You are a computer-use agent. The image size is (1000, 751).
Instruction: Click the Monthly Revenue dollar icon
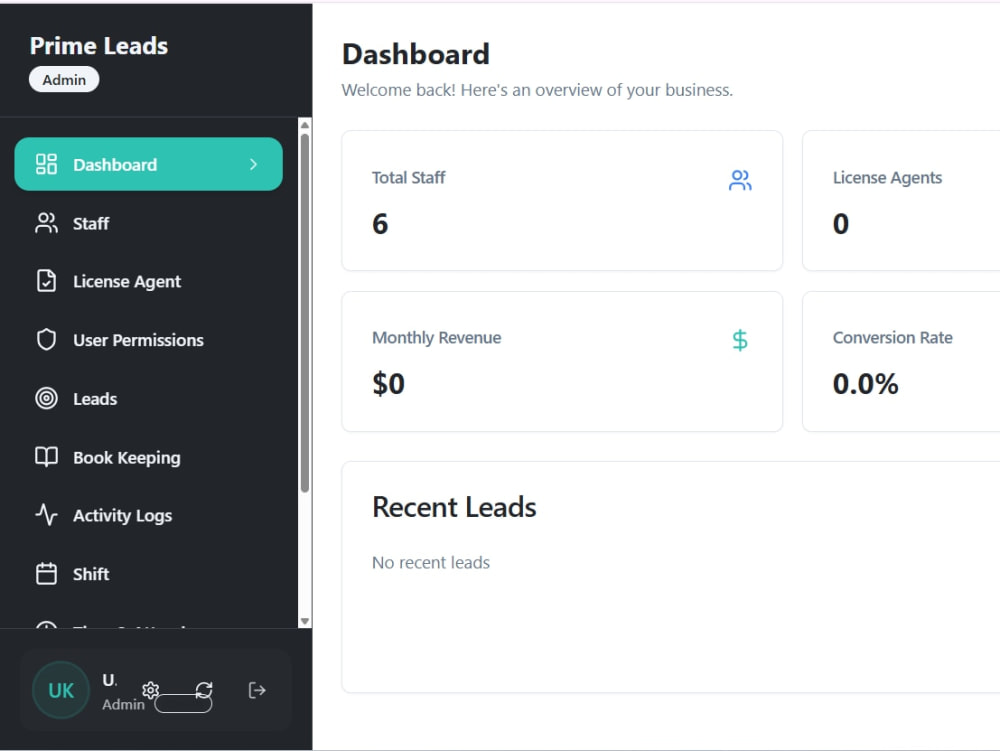click(x=740, y=340)
